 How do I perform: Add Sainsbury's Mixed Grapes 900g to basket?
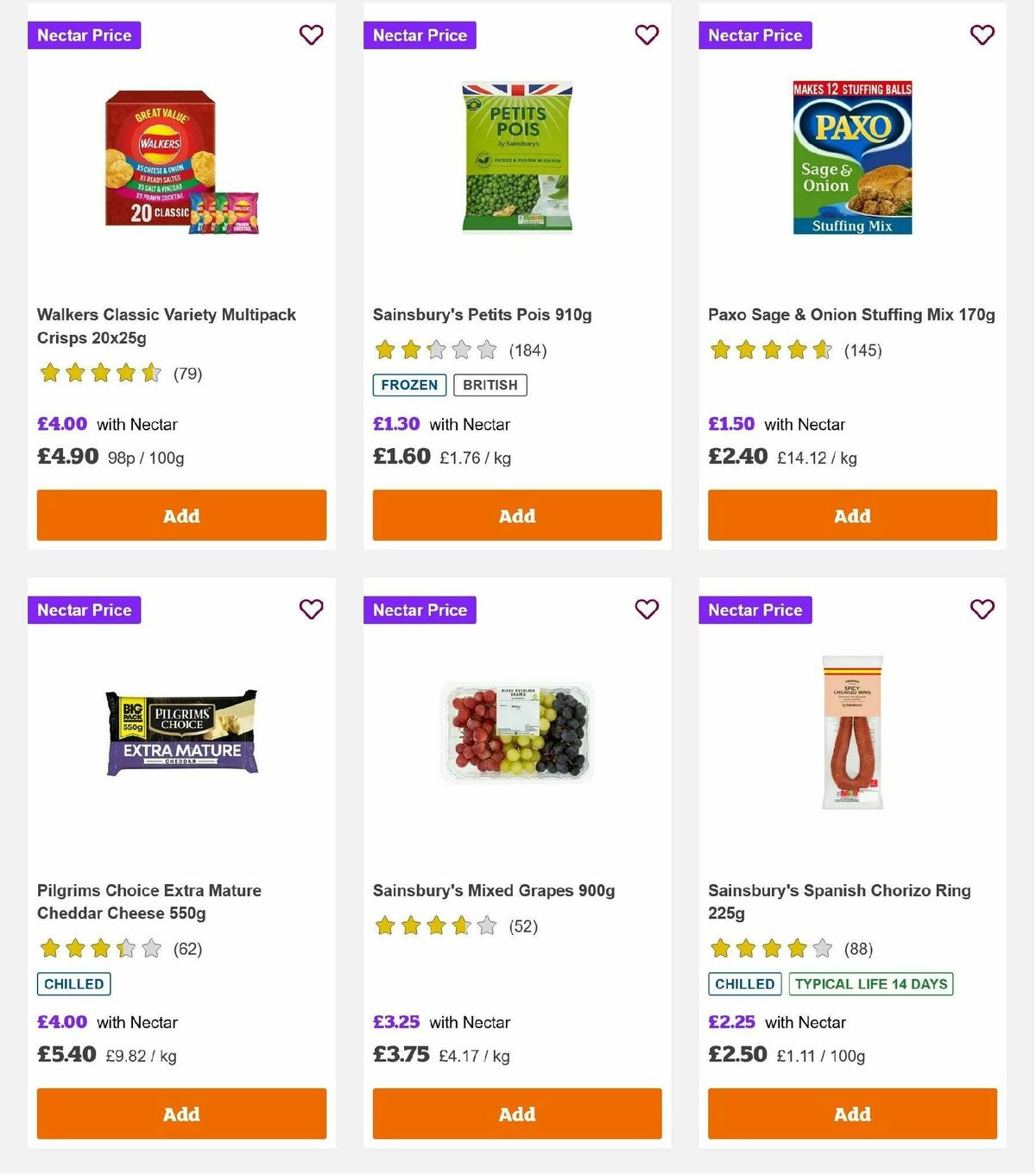click(516, 1114)
